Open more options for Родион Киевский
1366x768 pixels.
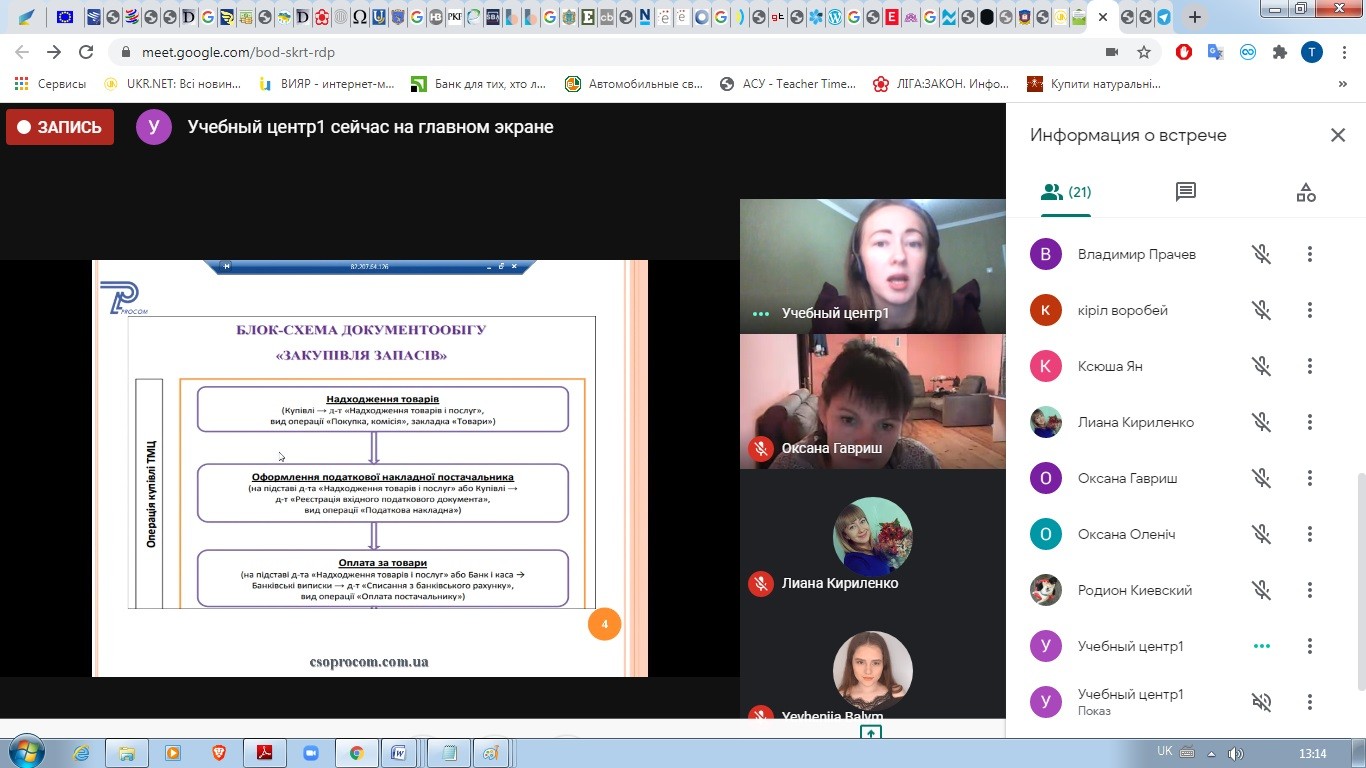click(1310, 590)
